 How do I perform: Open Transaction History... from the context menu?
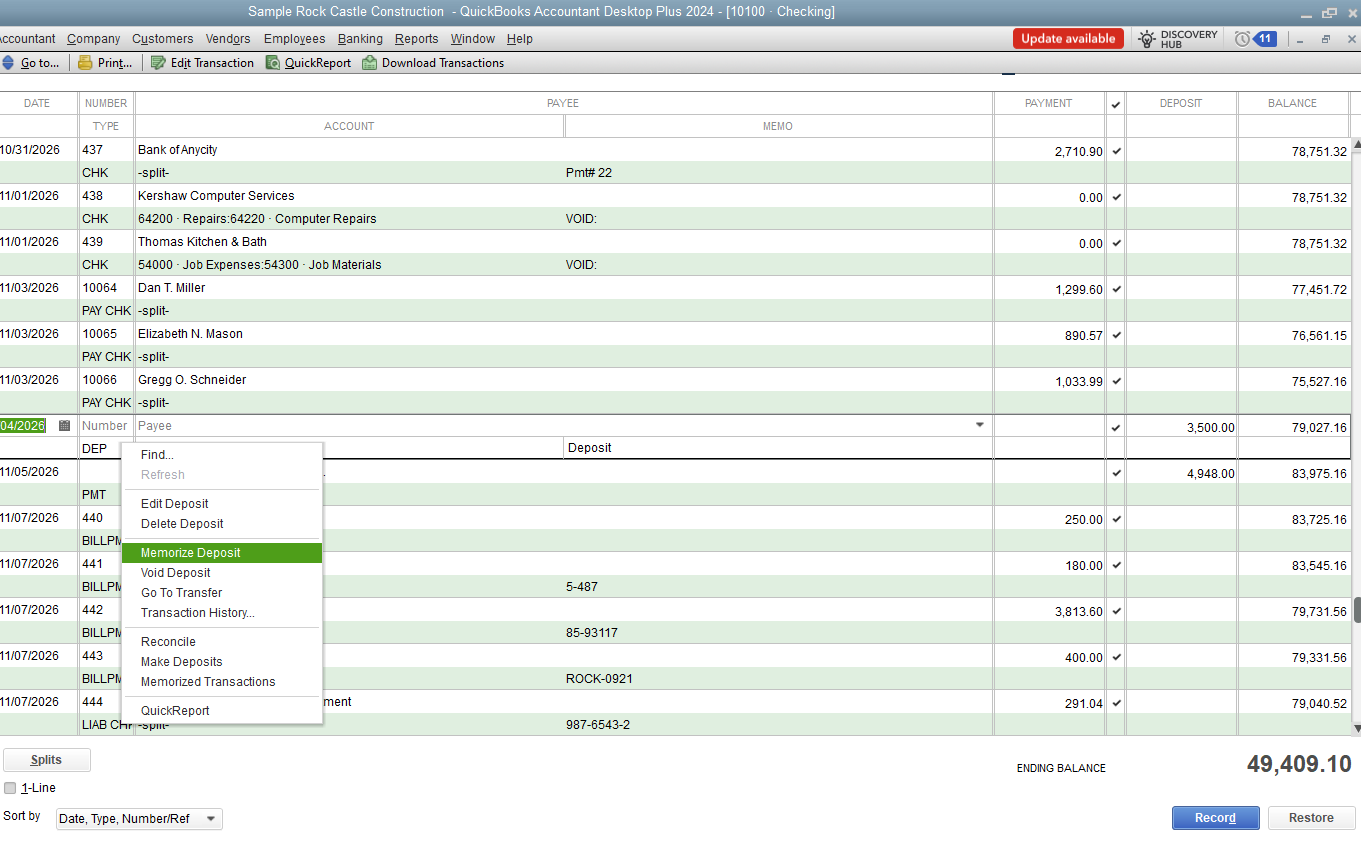[222, 613]
